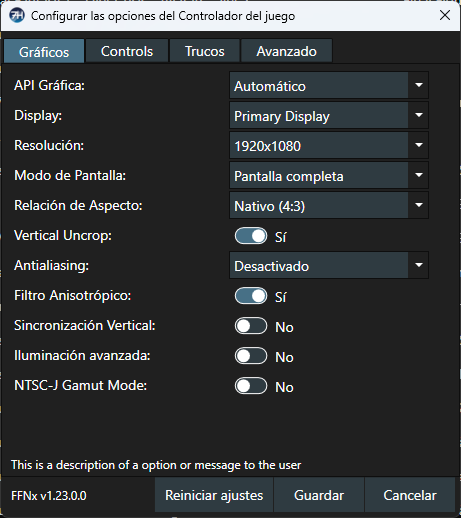Turn on Iluminación avanzada switch

pos(251,356)
